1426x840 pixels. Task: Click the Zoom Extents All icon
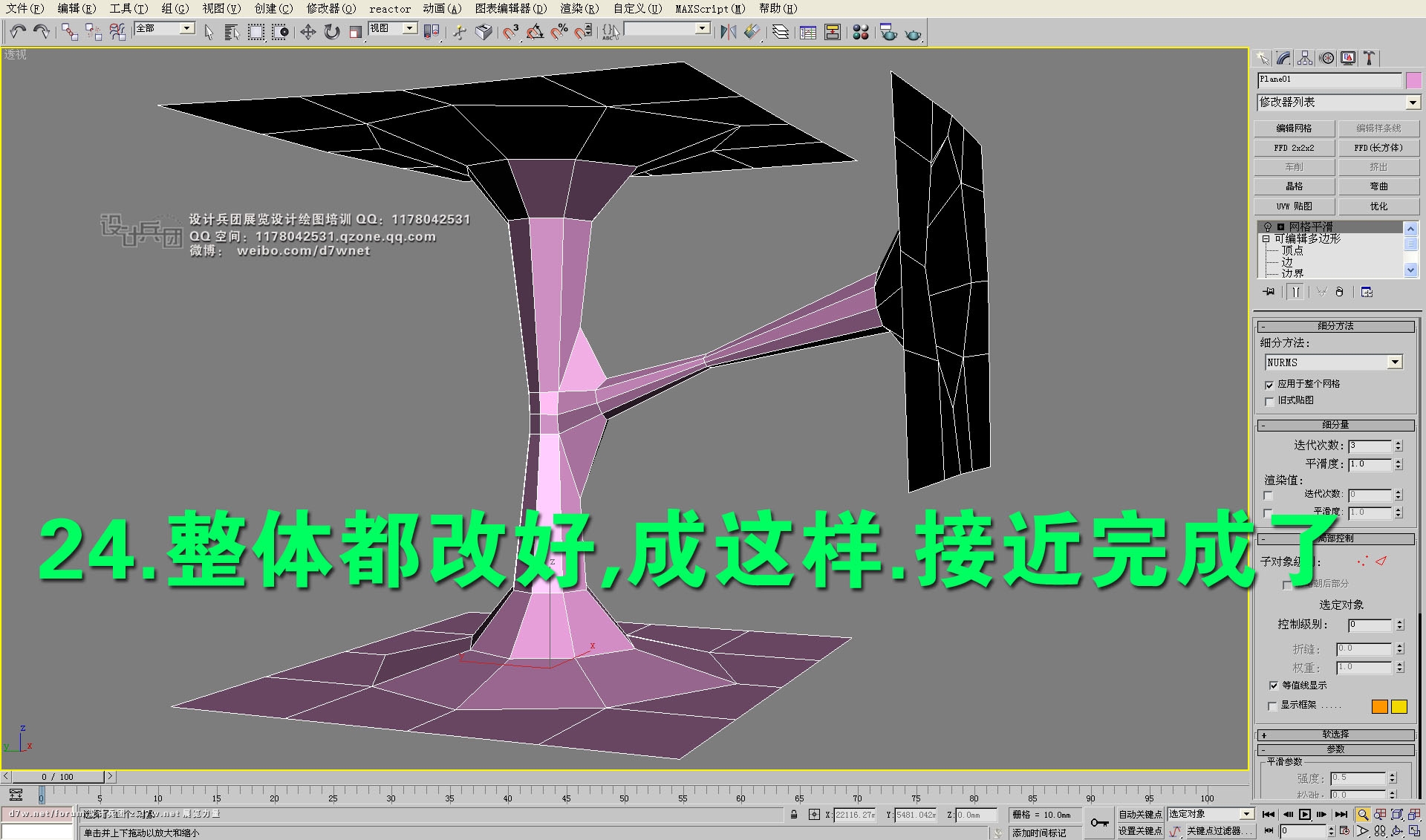(1414, 815)
